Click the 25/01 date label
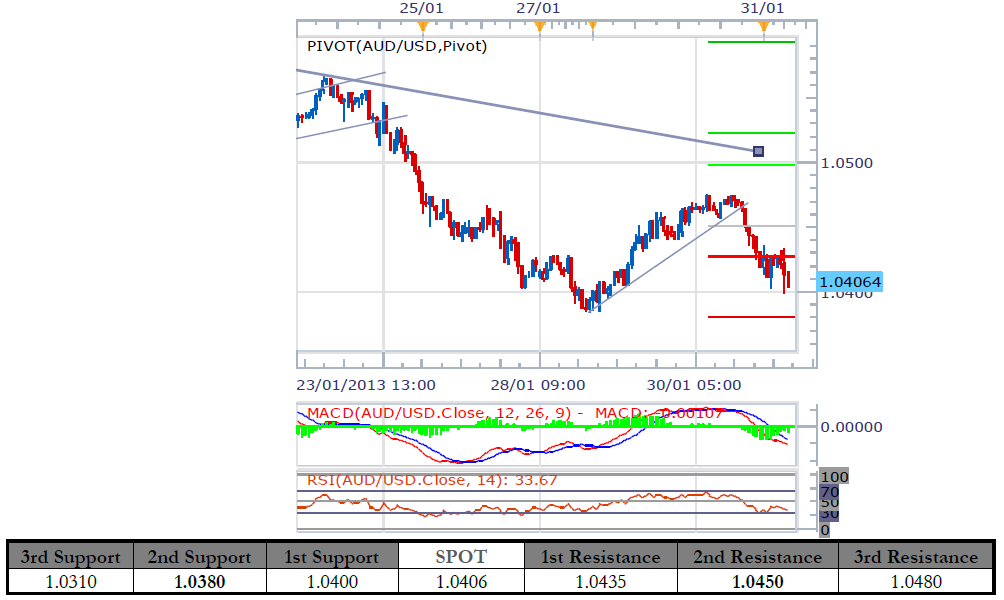 (x=421, y=8)
